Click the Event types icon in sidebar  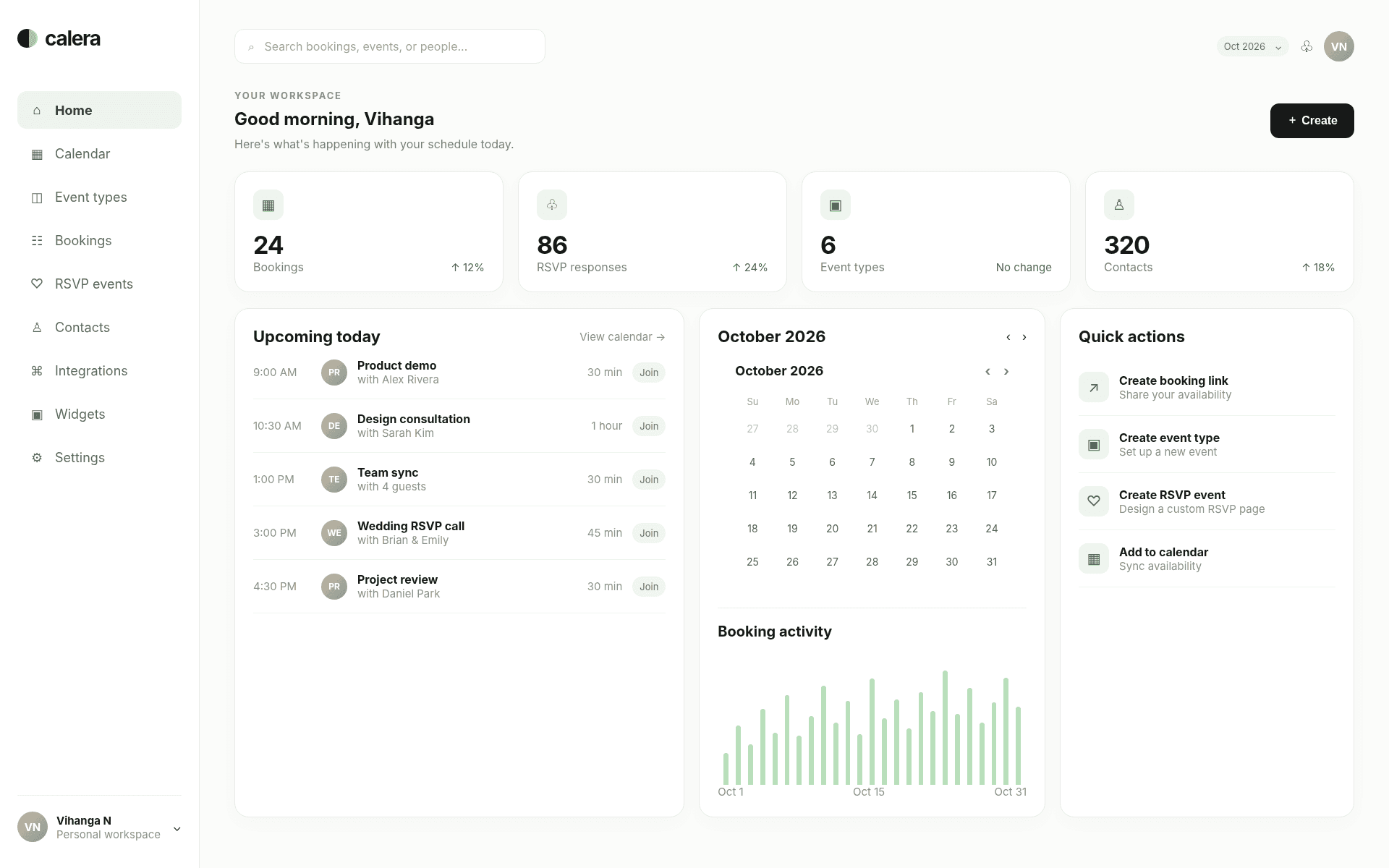tap(37, 197)
